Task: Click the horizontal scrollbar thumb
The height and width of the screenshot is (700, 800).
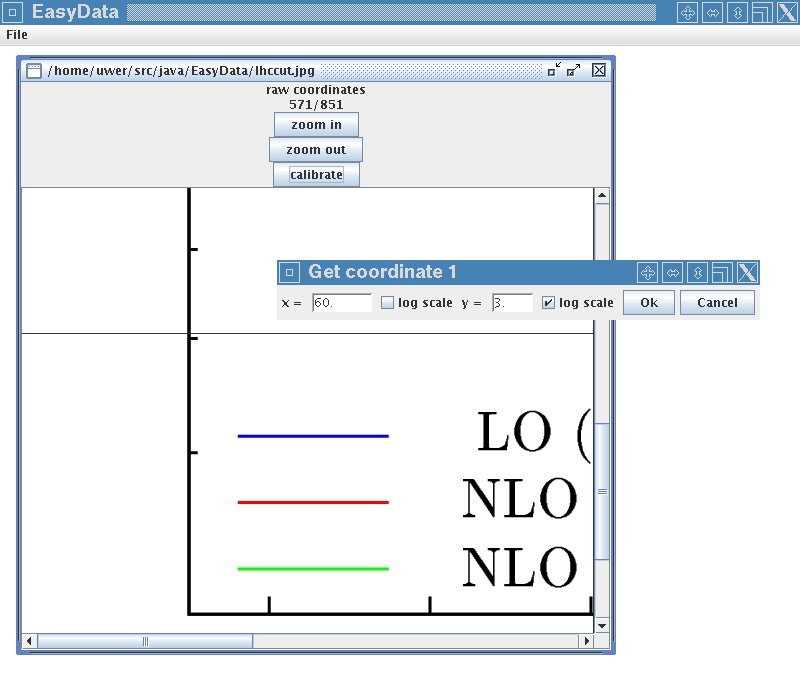Action: [145, 641]
